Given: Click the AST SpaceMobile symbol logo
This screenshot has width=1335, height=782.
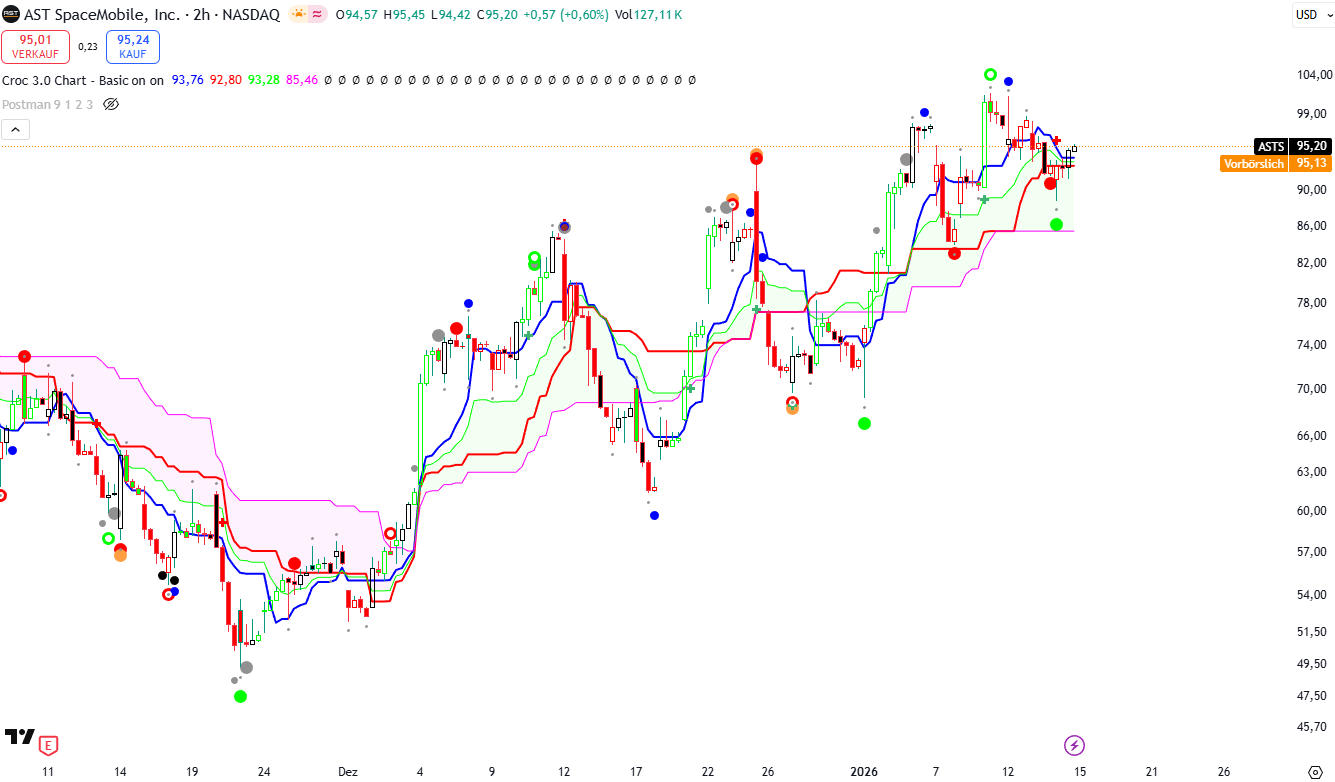Looking at the screenshot, I should coord(10,15).
